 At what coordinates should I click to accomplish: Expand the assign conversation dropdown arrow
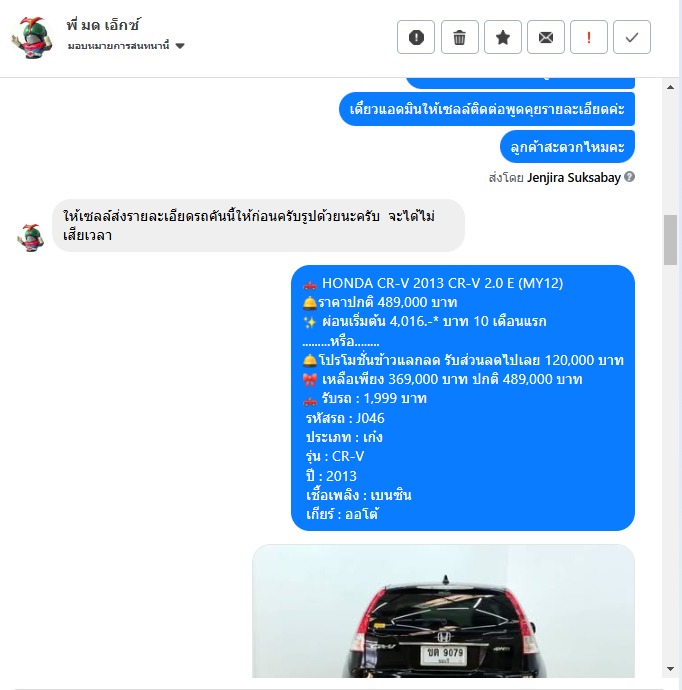coord(180,46)
